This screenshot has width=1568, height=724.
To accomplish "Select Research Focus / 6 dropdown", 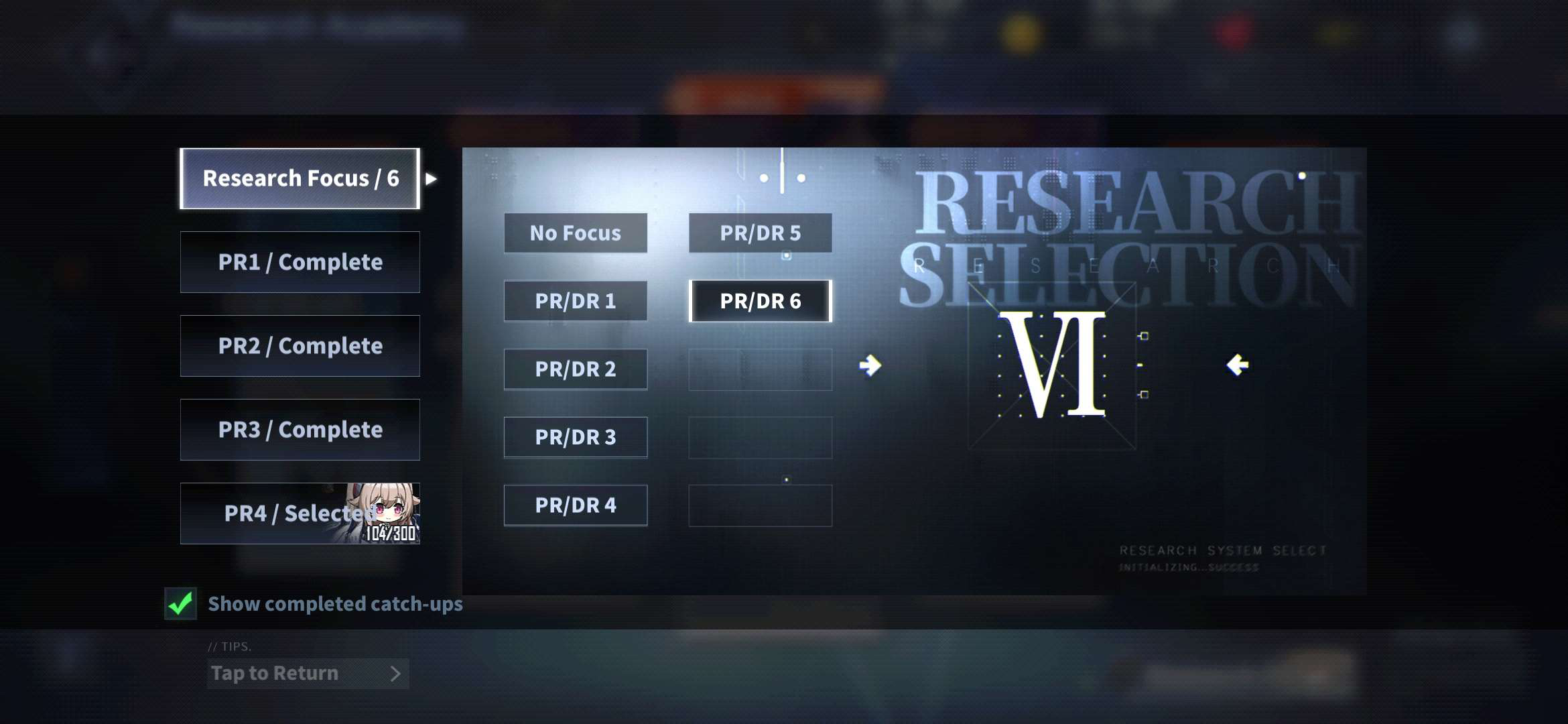I will 300,177.
